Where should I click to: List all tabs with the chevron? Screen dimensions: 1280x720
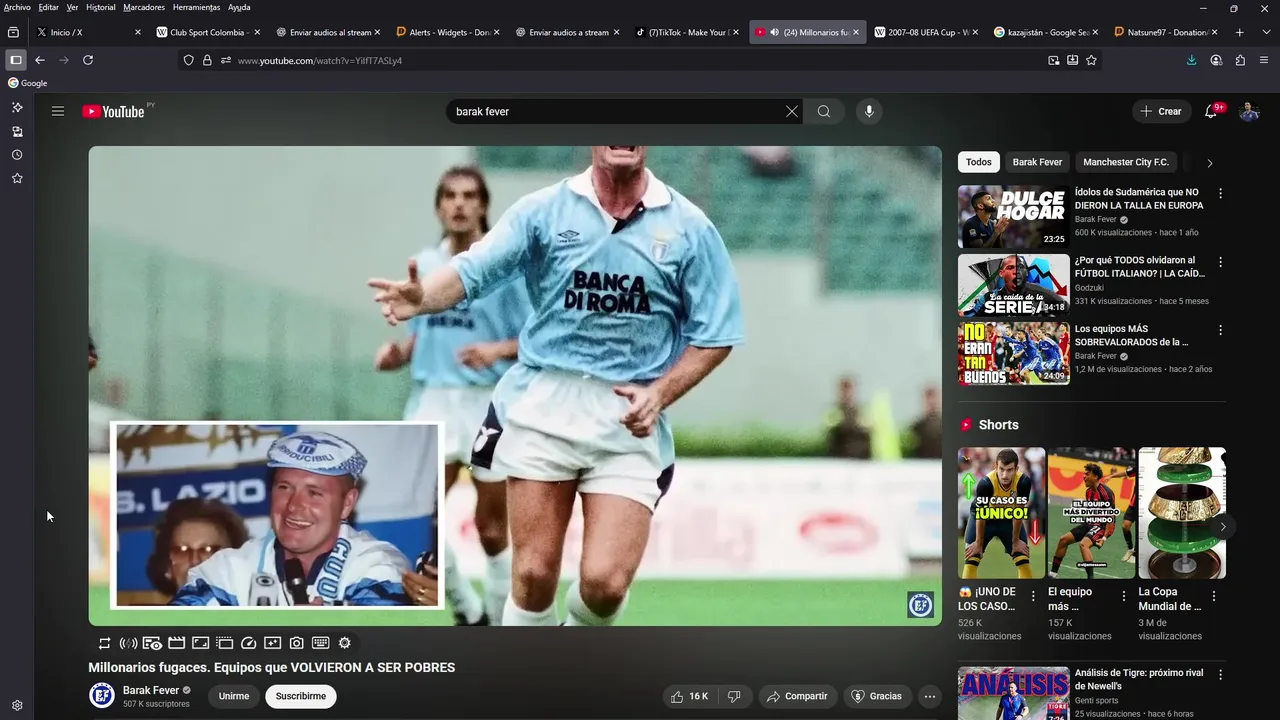click(x=1266, y=32)
